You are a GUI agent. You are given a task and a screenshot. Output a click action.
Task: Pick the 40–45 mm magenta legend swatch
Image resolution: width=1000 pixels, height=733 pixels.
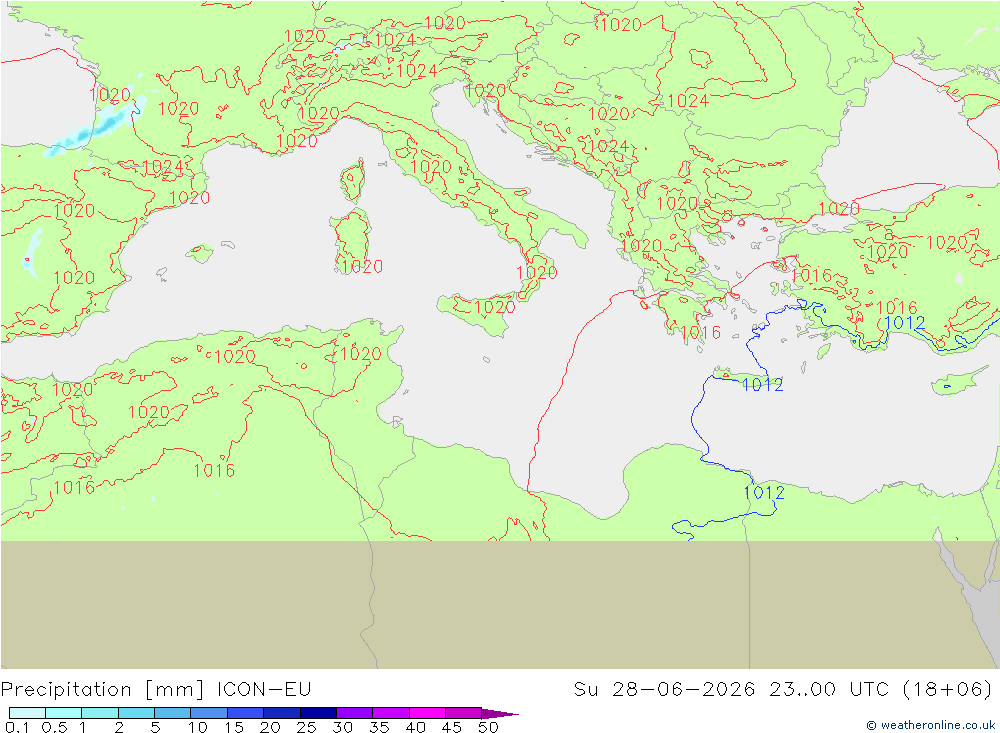[427, 713]
